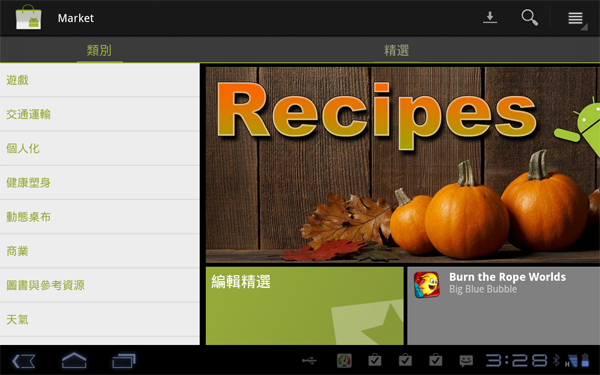Screen dimensions: 600x375
Task: Open Burn the Rope Worlds app icon
Action: click(x=426, y=285)
